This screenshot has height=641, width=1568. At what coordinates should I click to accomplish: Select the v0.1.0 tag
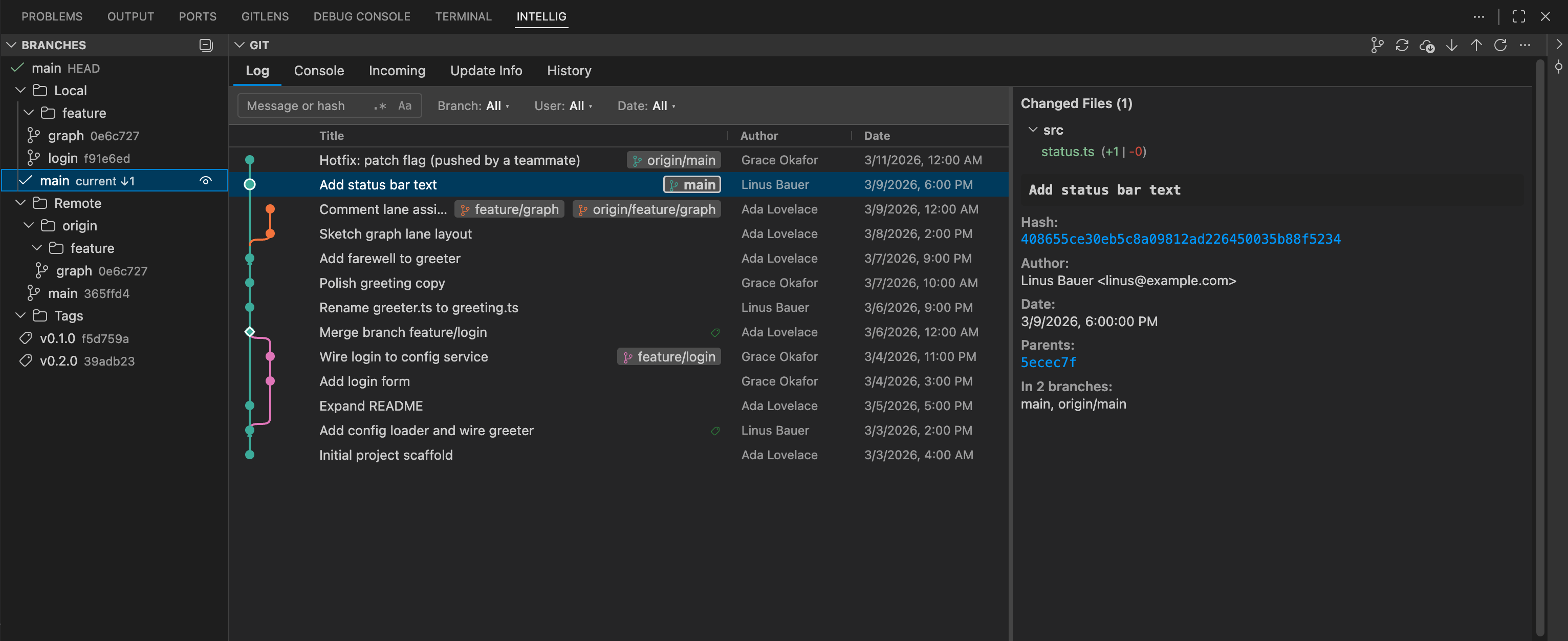(x=115, y=338)
